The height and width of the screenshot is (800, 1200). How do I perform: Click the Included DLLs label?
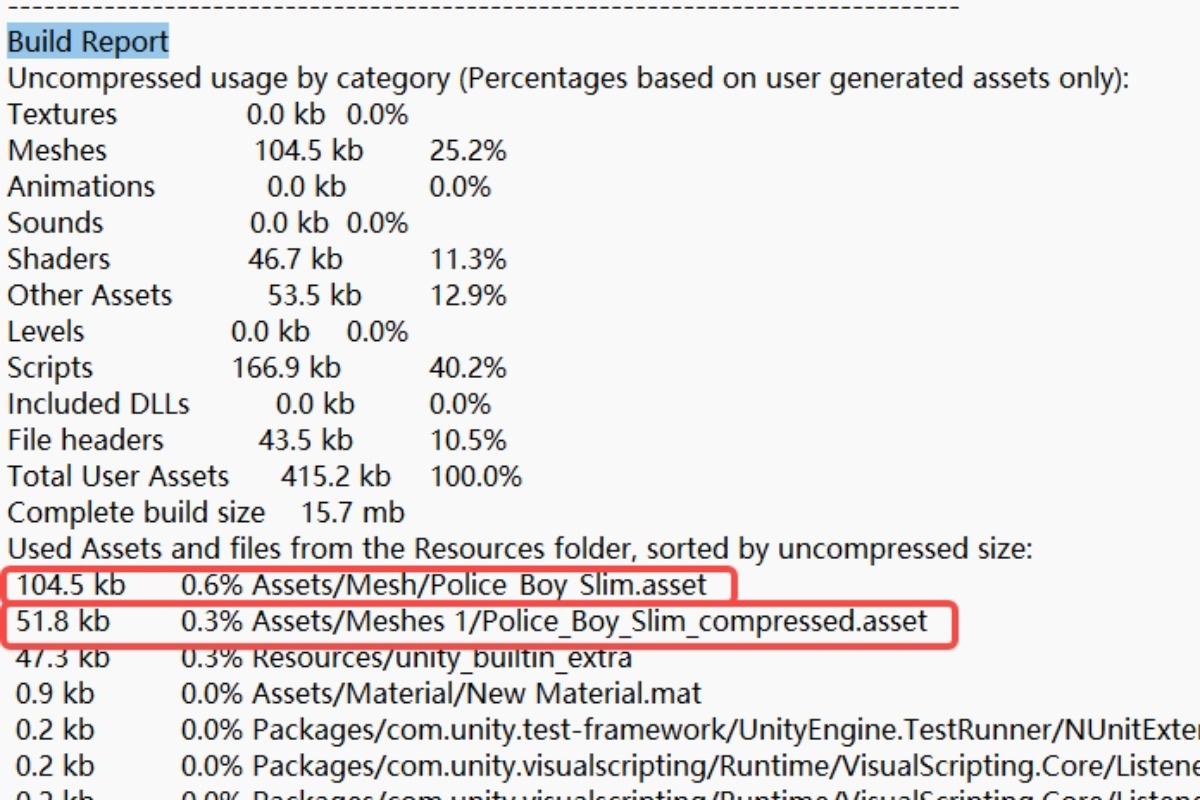tap(98, 404)
